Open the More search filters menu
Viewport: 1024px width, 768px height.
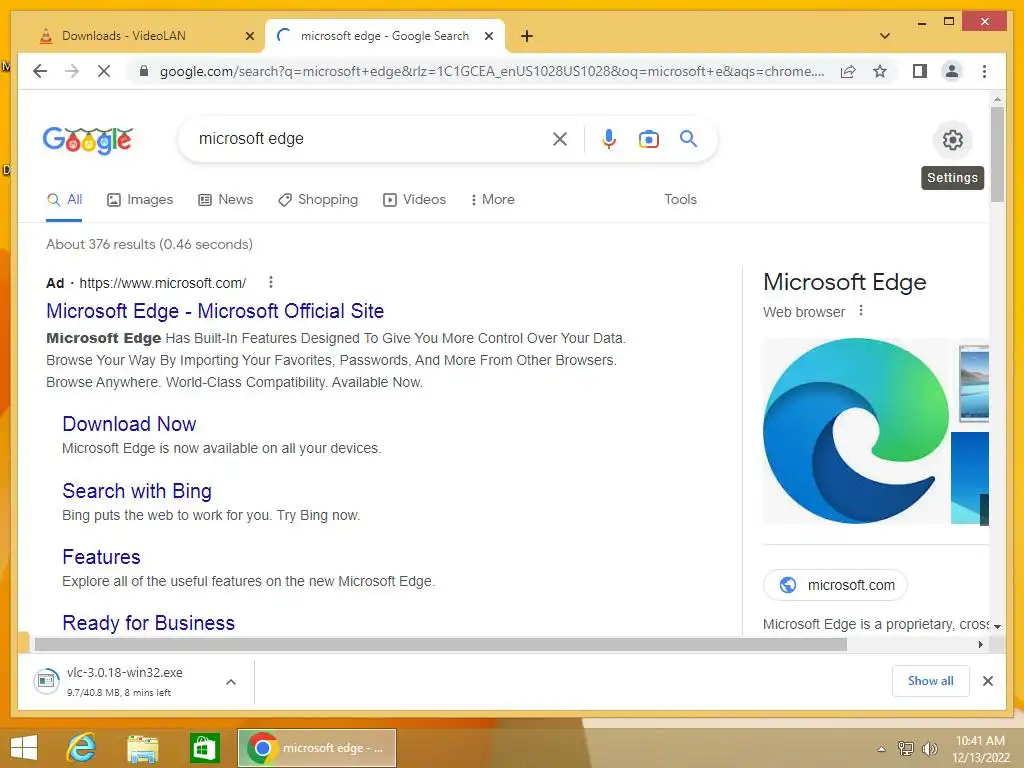pyautogui.click(x=492, y=199)
